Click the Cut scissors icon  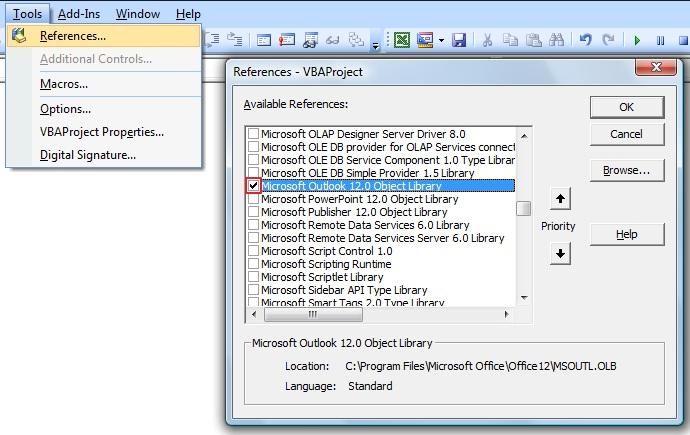coord(487,40)
